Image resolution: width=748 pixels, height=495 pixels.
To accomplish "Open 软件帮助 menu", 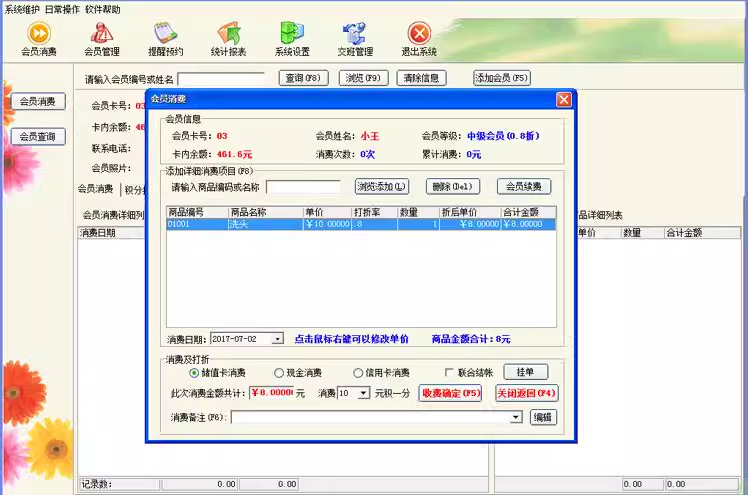I will pos(103,9).
